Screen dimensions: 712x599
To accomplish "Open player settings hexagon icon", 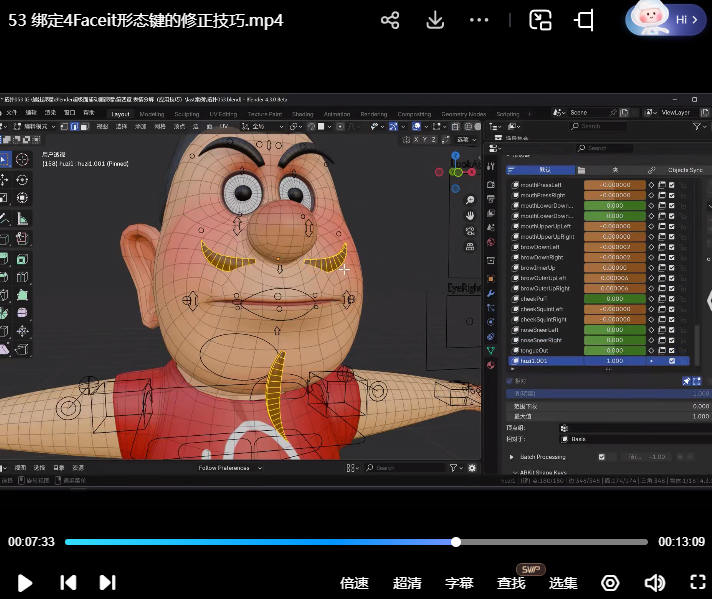I will point(610,582).
